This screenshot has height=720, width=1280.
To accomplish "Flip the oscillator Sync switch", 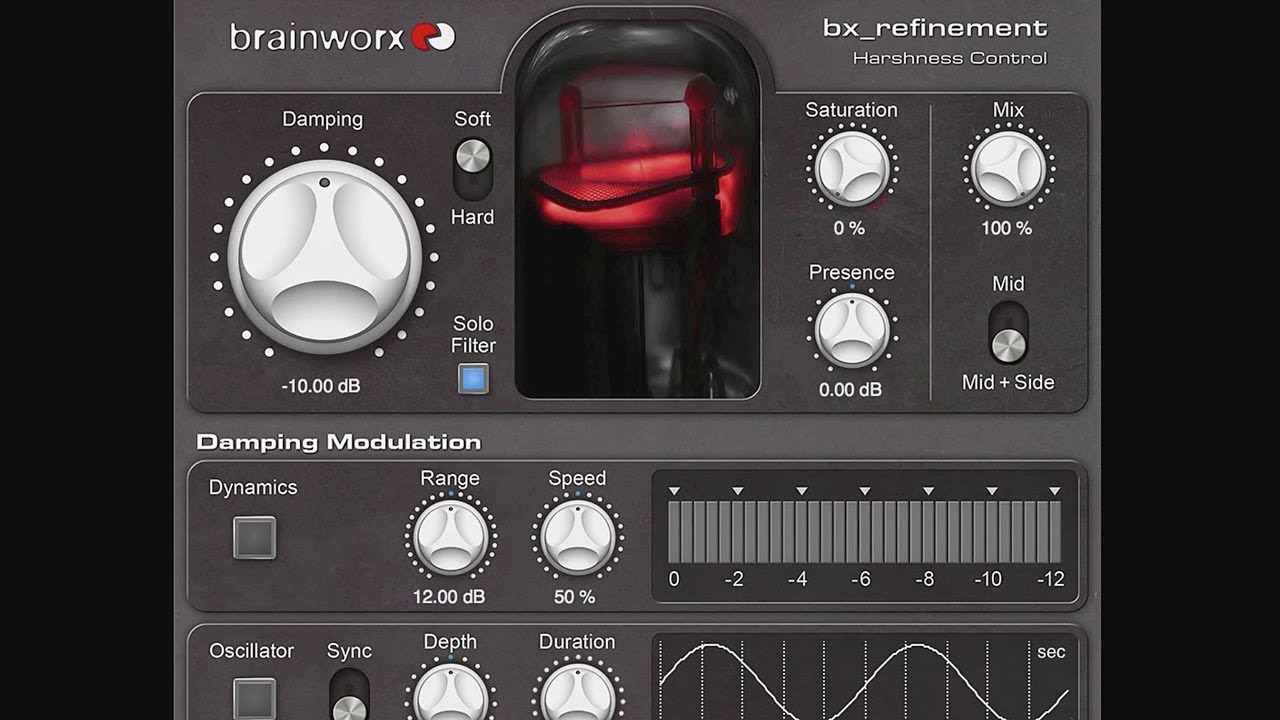I will (349, 696).
